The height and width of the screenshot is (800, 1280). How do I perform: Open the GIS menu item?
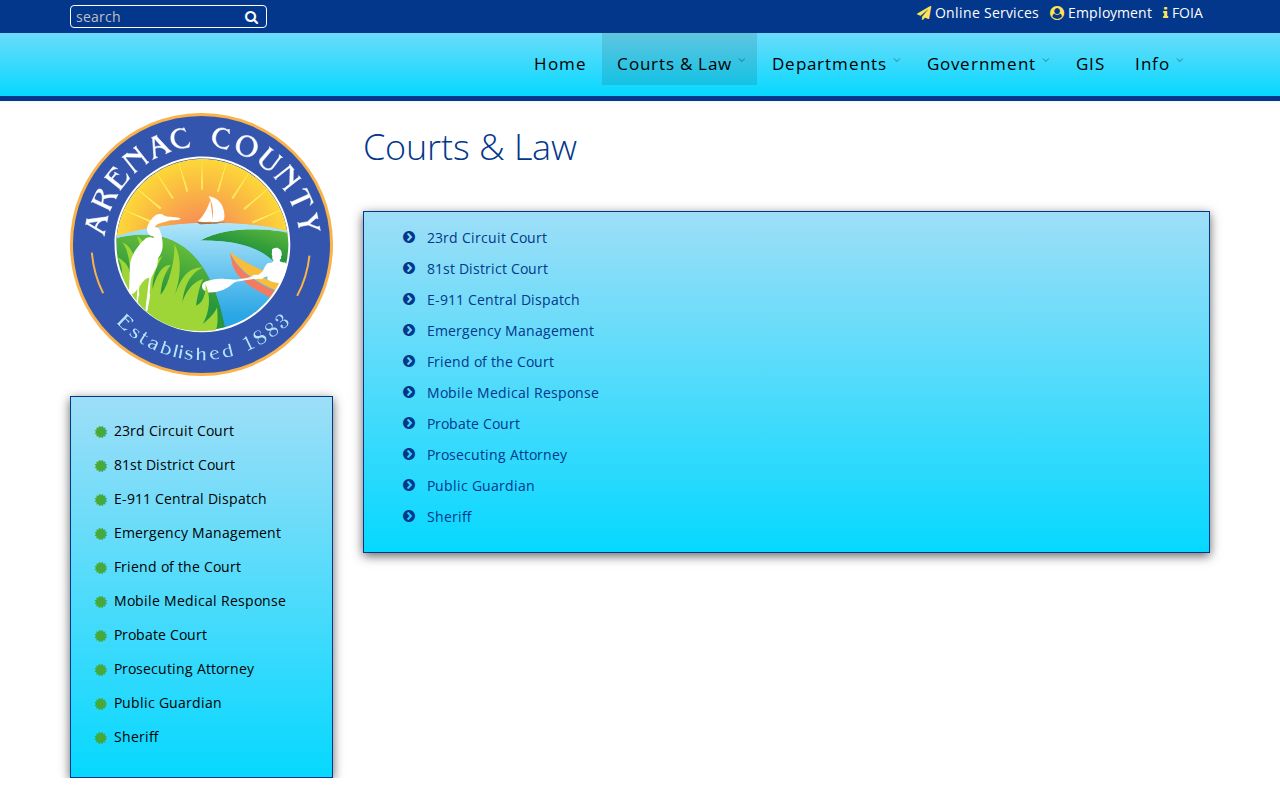(1090, 64)
